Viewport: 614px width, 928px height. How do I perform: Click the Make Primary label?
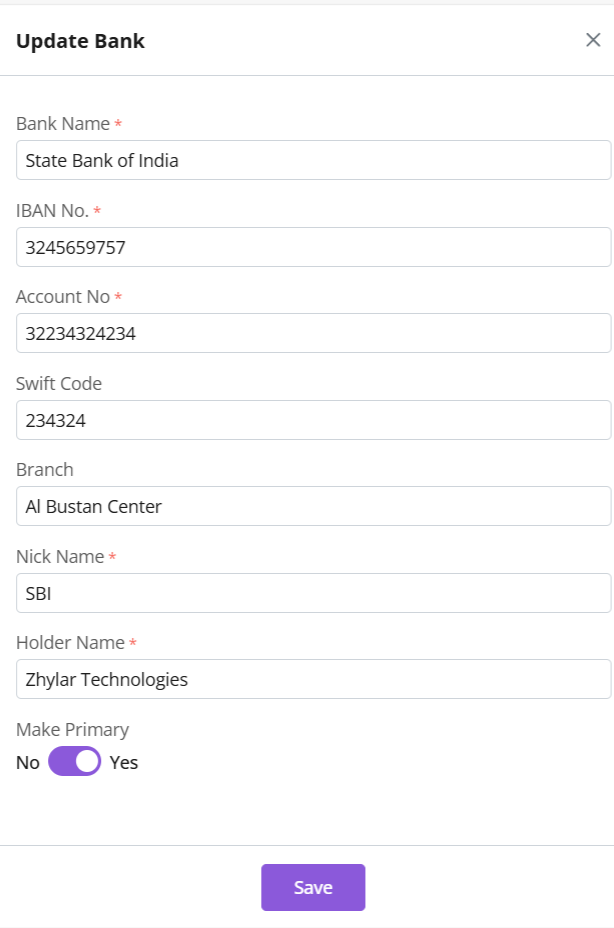point(72,729)
